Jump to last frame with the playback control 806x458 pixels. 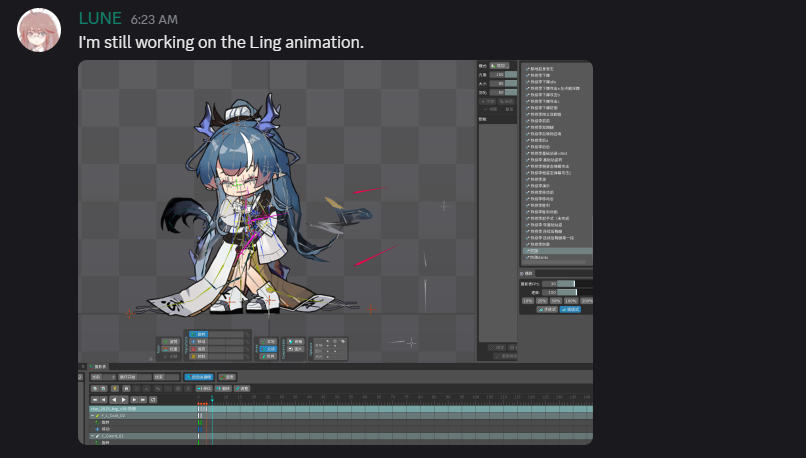(x=143, y=400)
